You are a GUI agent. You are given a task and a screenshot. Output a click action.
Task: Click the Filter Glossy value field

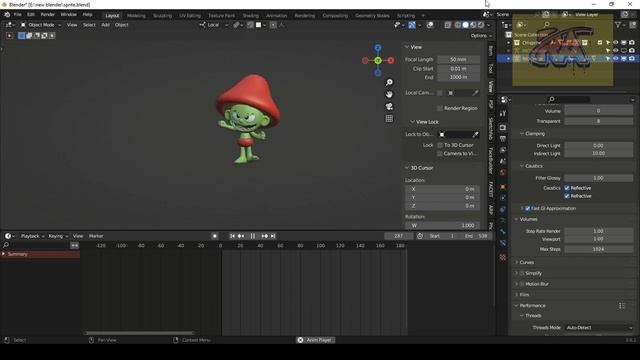point(599,178)
